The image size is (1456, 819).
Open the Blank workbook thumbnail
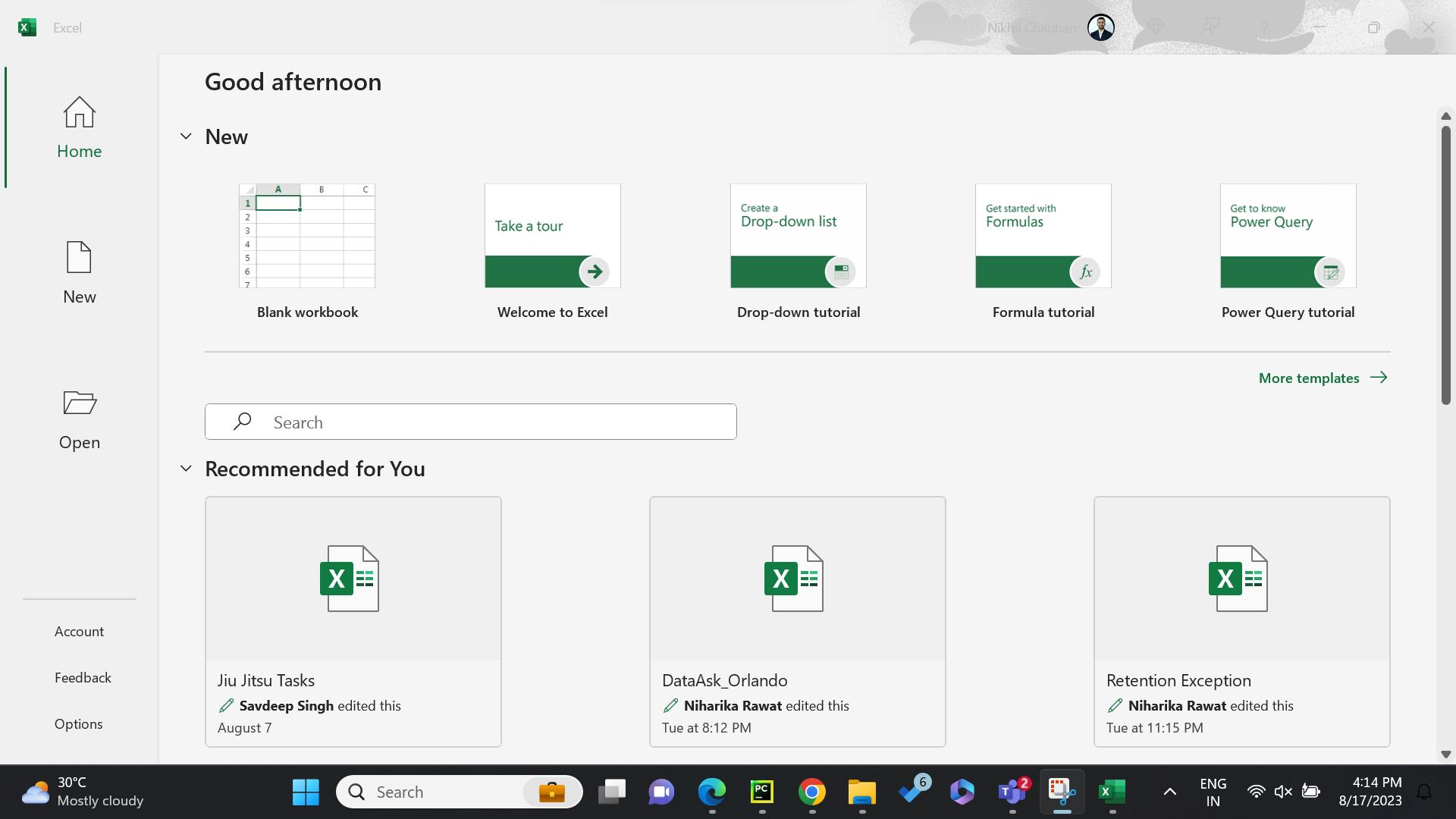click(x=307, y=236)
